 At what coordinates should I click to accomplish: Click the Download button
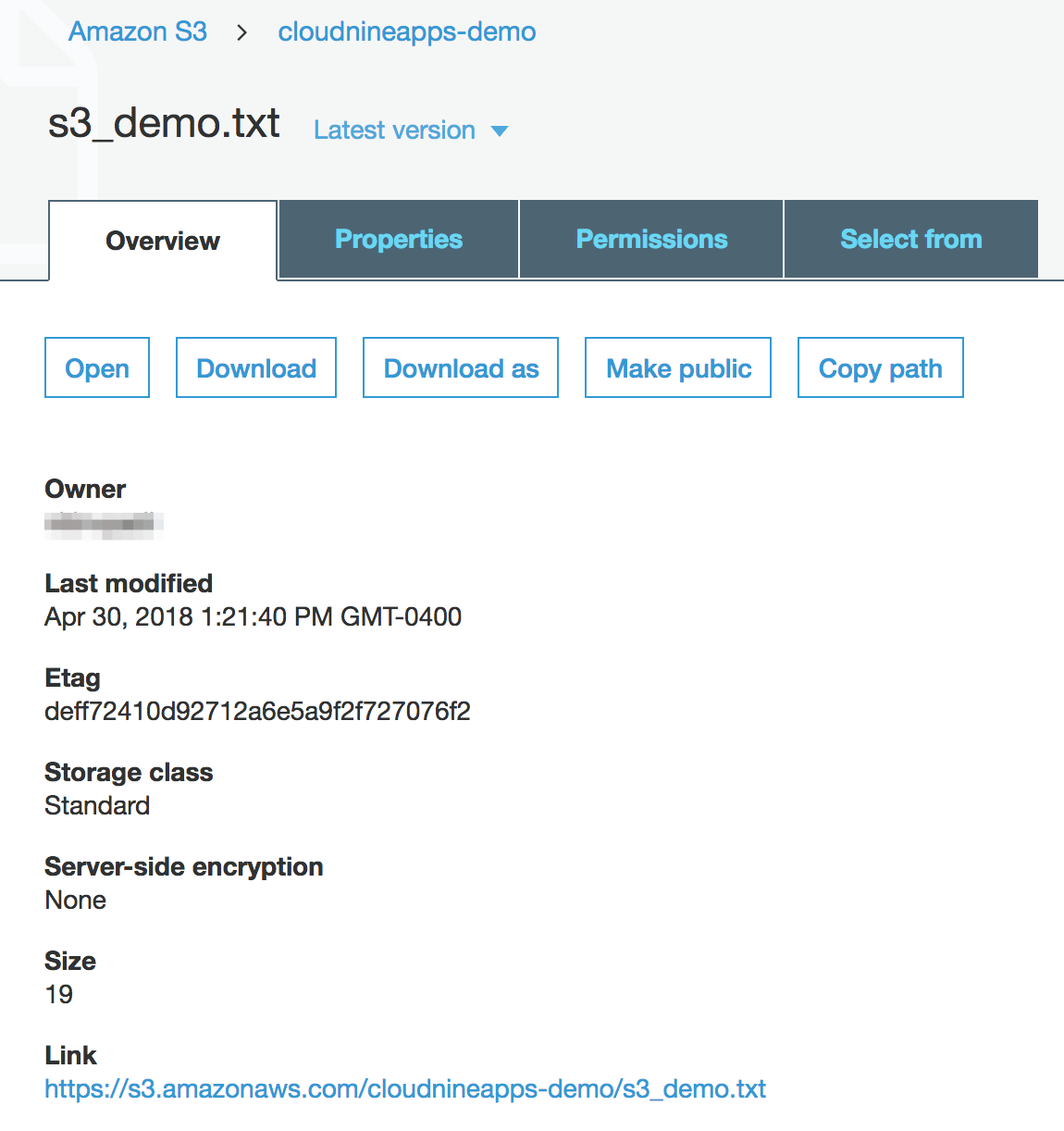point(256,367)
